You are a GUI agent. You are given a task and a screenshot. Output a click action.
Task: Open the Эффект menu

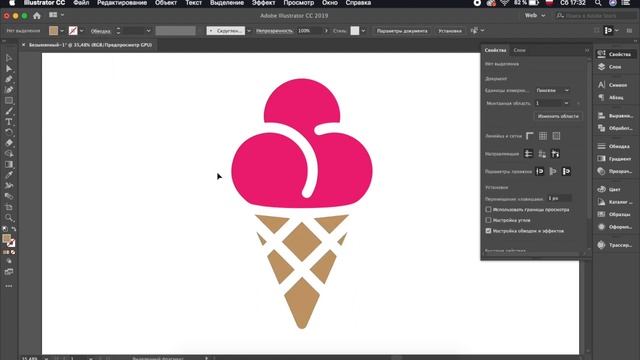pyautogui.click(x=263, y=3)
